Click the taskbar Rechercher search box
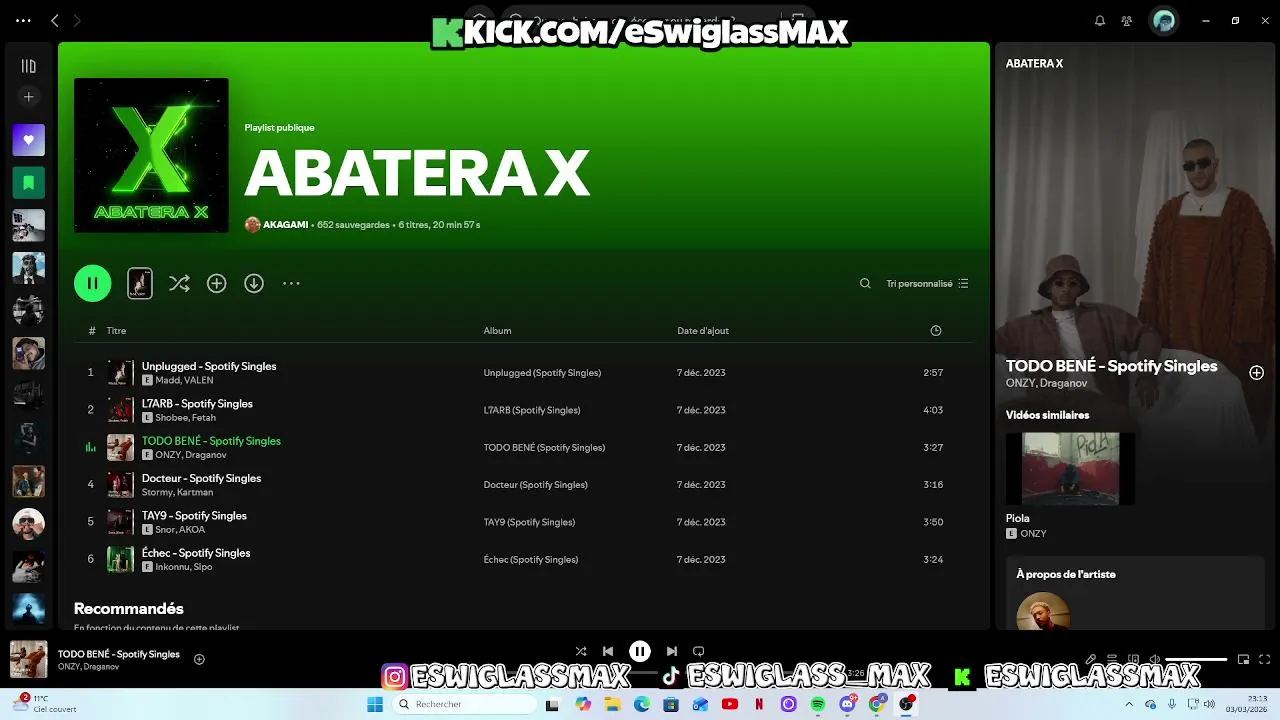Viewport: 1280px width, 720px height. point(464,704)
